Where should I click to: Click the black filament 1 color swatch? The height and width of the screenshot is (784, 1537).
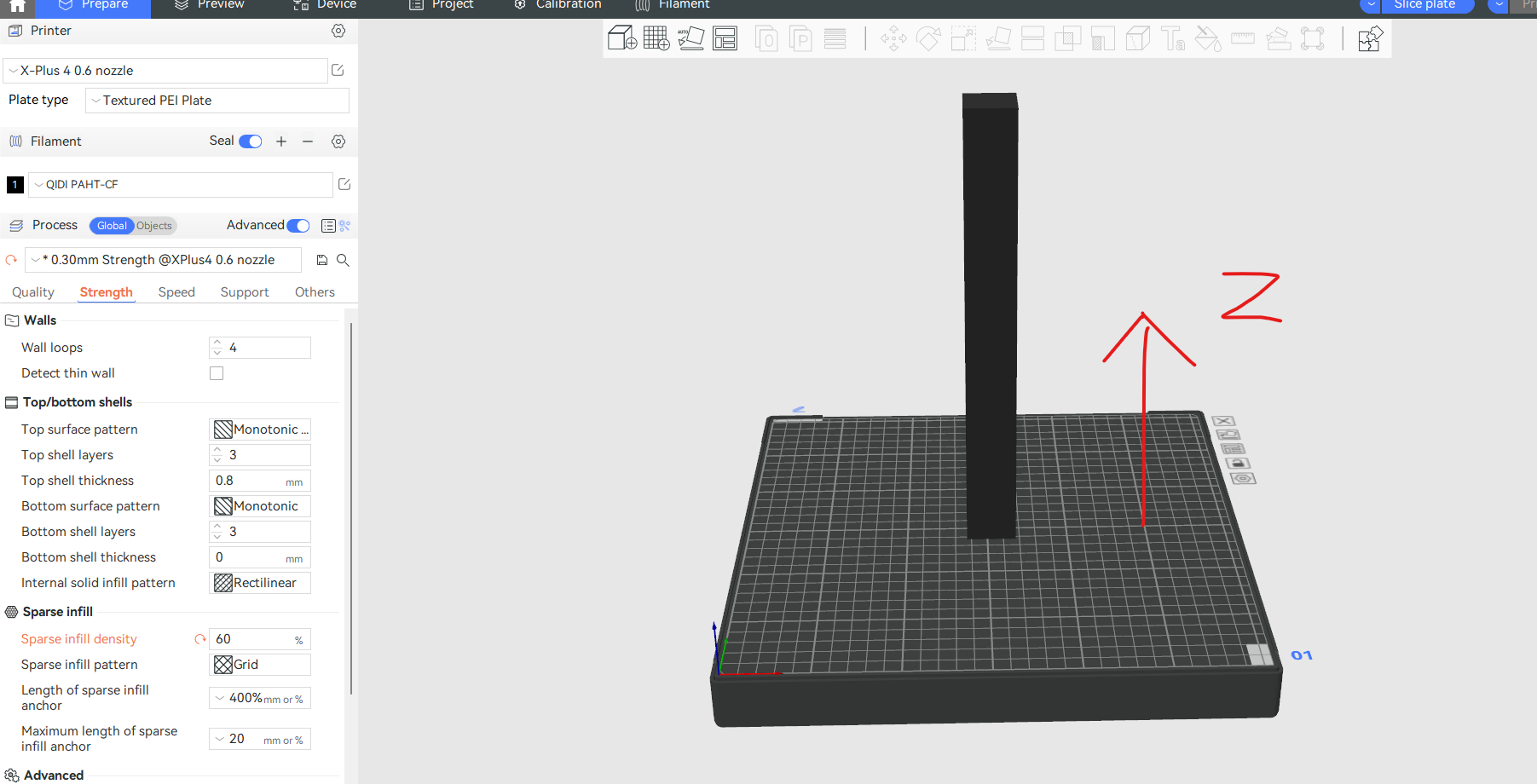pos(14,185)
